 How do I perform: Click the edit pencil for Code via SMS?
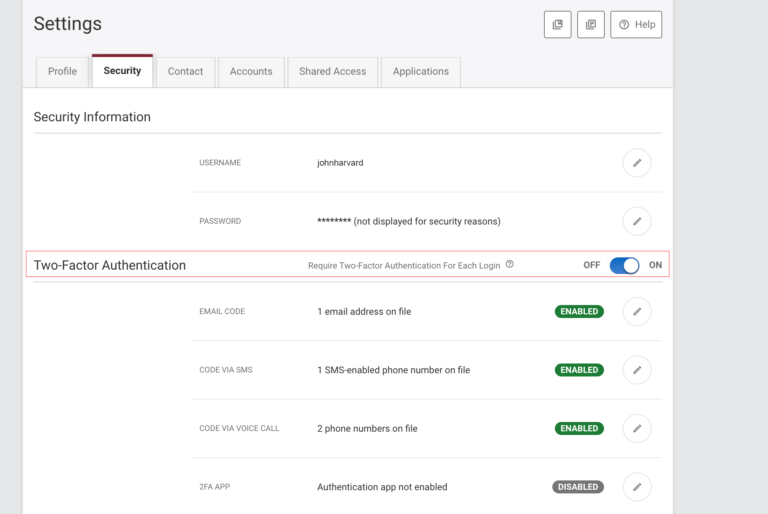[x=636, y=370]
